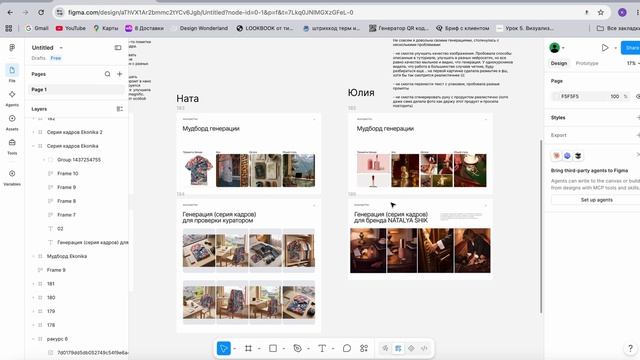Open shape tools dropdown arrow
640x360 pixels.
click(284, 349)
